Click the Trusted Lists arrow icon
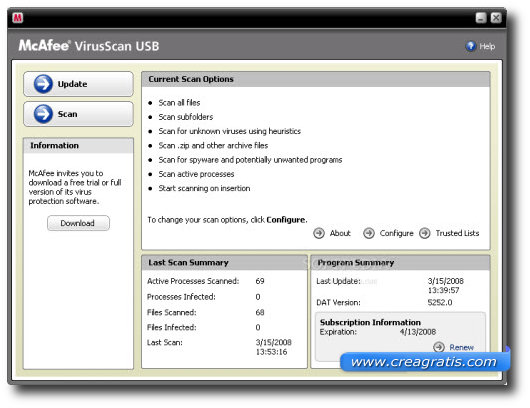 click(425, 233)
